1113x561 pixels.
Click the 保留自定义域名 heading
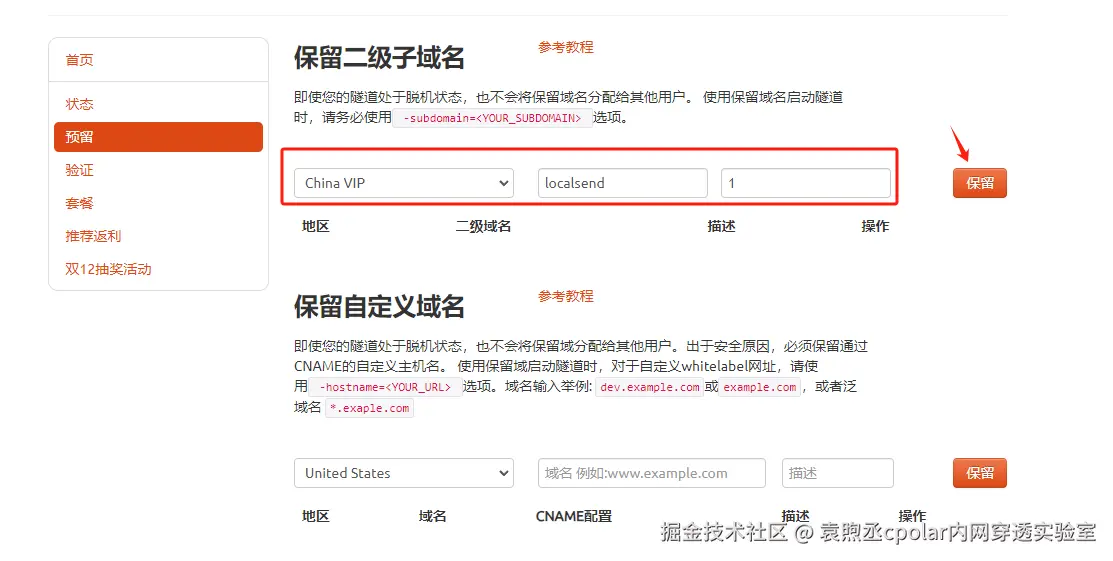pos(379,307)
